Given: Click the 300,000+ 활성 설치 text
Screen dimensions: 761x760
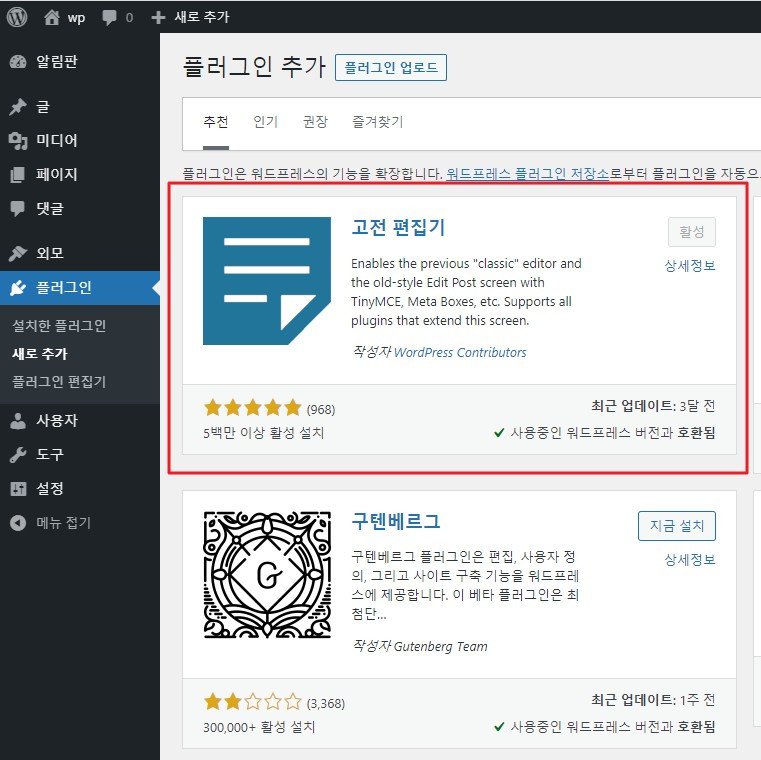Looking at the screenshot, I should pyautogui.click(x=259, y=727).
